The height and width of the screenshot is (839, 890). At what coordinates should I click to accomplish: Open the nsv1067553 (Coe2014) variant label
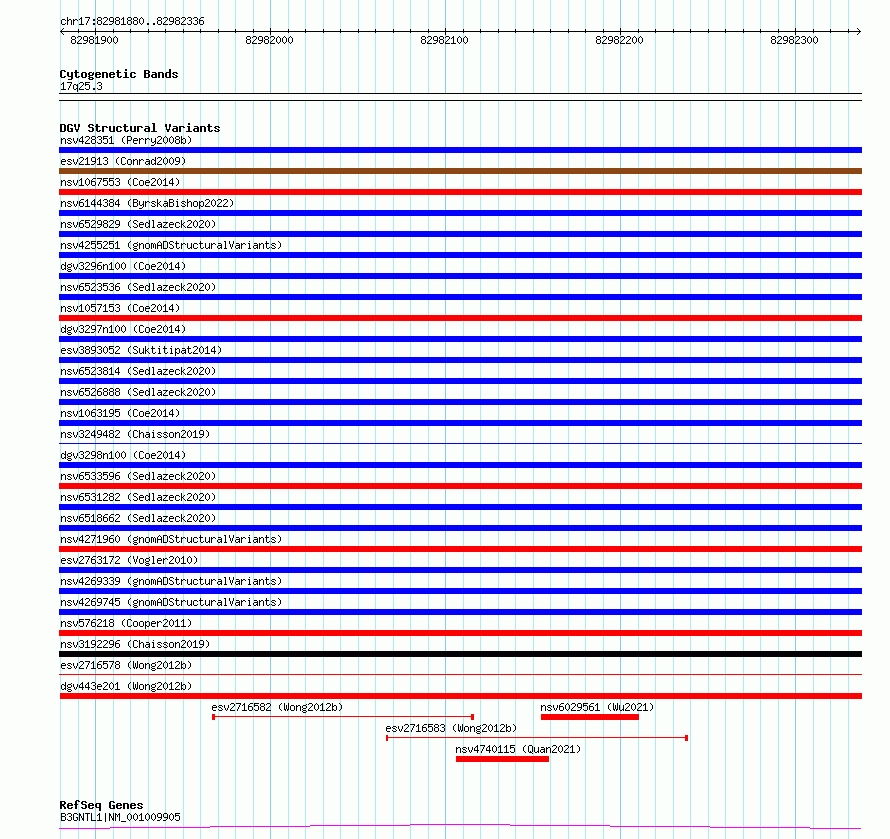click(x=120, y=182)
